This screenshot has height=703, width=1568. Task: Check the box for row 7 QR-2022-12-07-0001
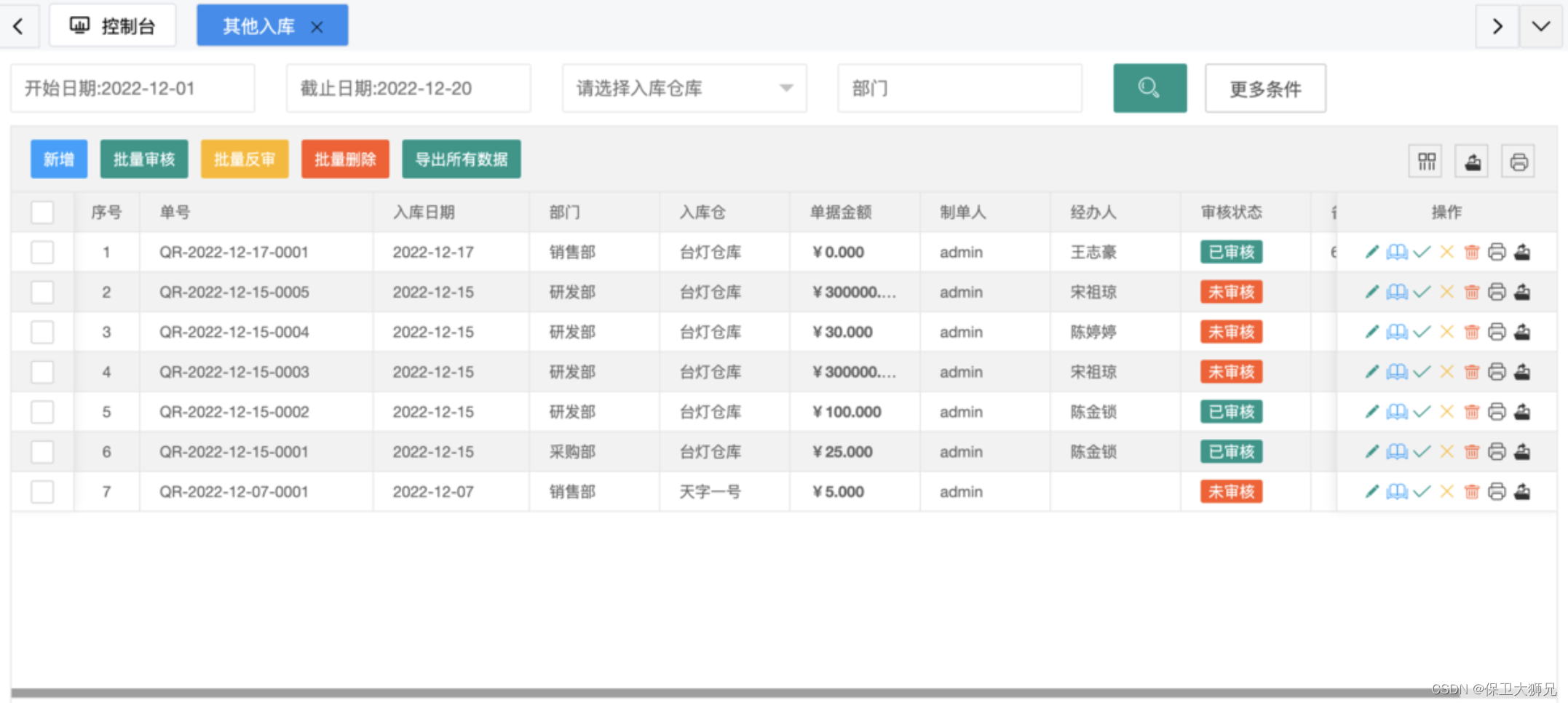tap(42, 492)
